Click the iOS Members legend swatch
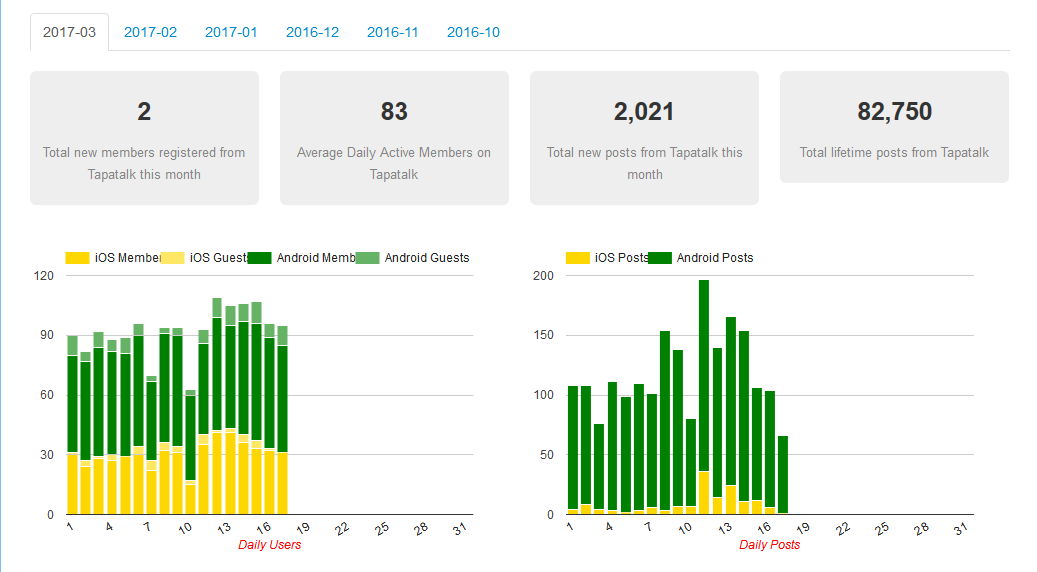Viewport: 1037px width, 572px height. (x=77, y=258)
